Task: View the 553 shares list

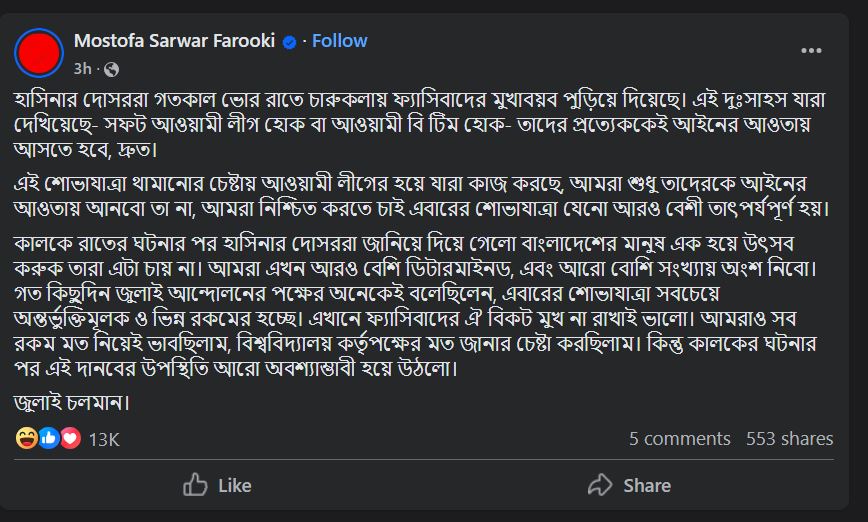Action: 789,438
